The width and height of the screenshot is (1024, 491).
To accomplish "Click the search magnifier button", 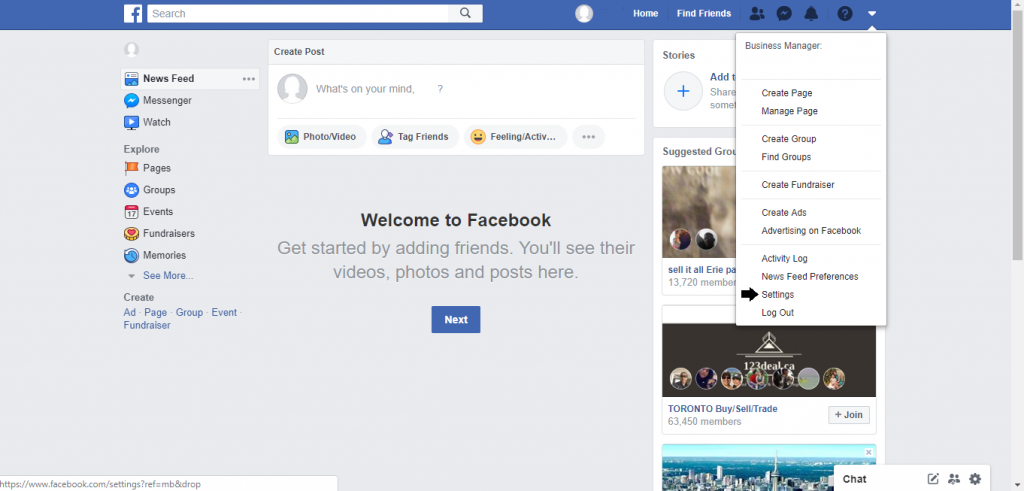I will 465,13.
